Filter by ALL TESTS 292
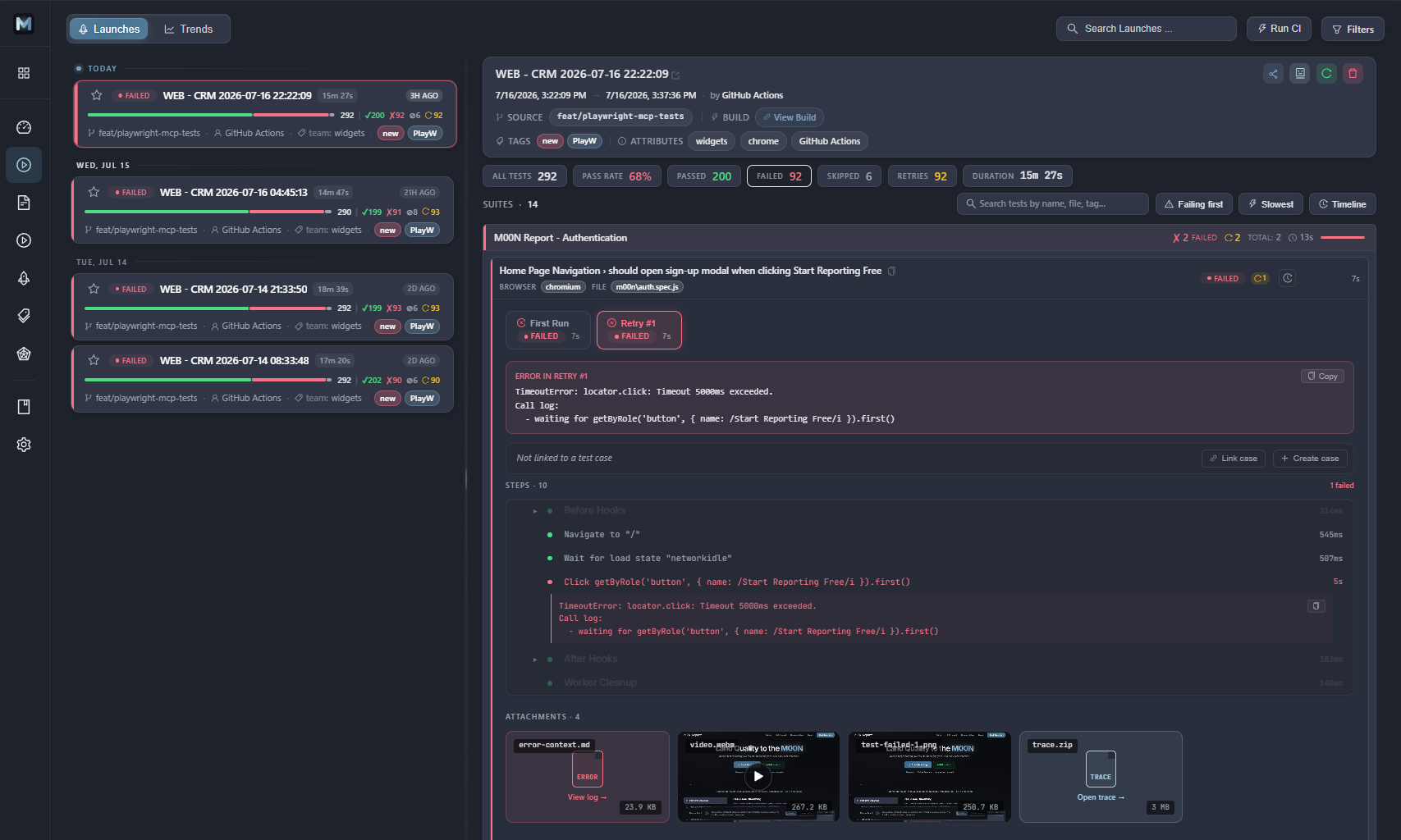This screenshot has width=1401, height=840. coord(524,176)
